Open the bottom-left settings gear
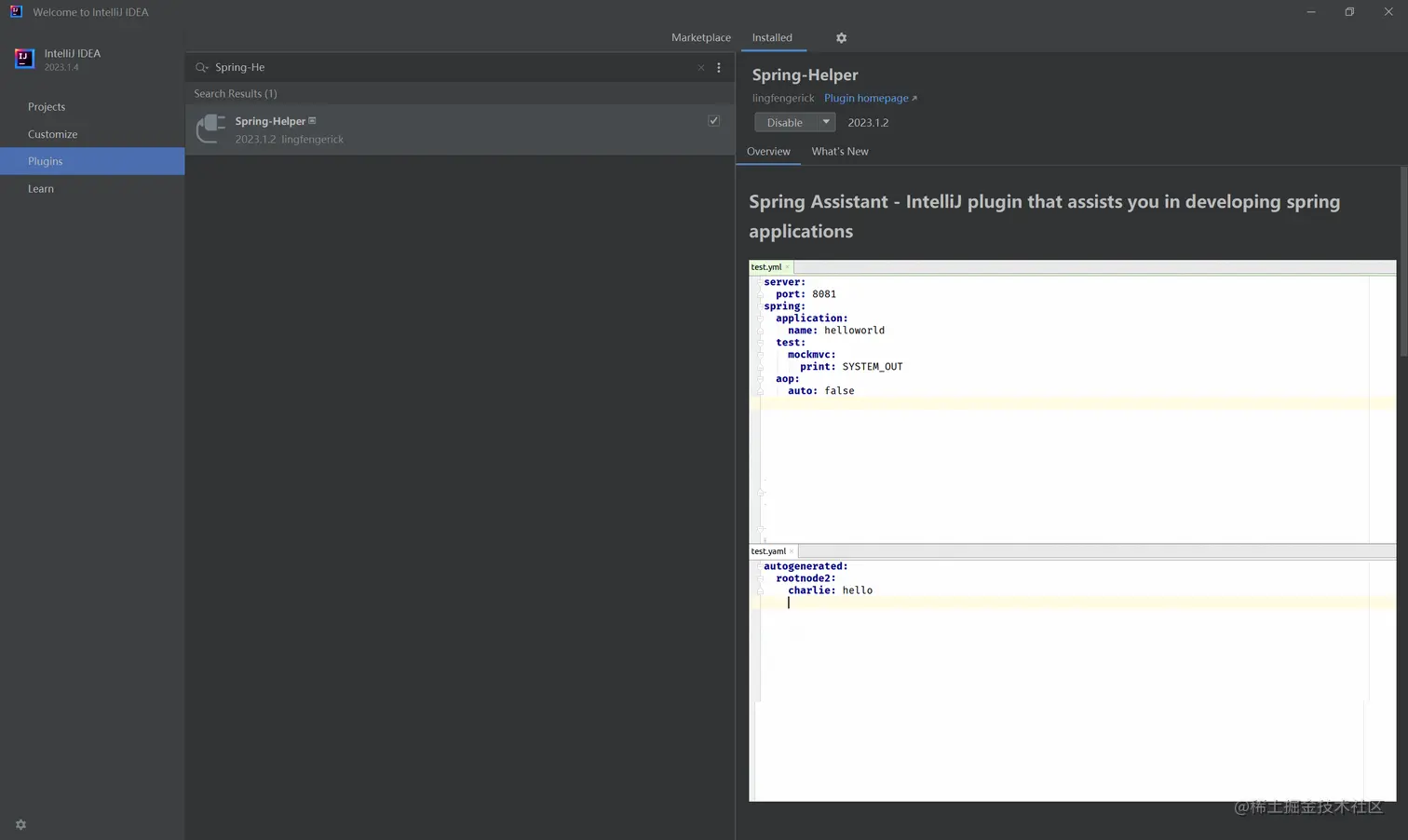The width and height of the screenshot is (1408, 840). 20,825
